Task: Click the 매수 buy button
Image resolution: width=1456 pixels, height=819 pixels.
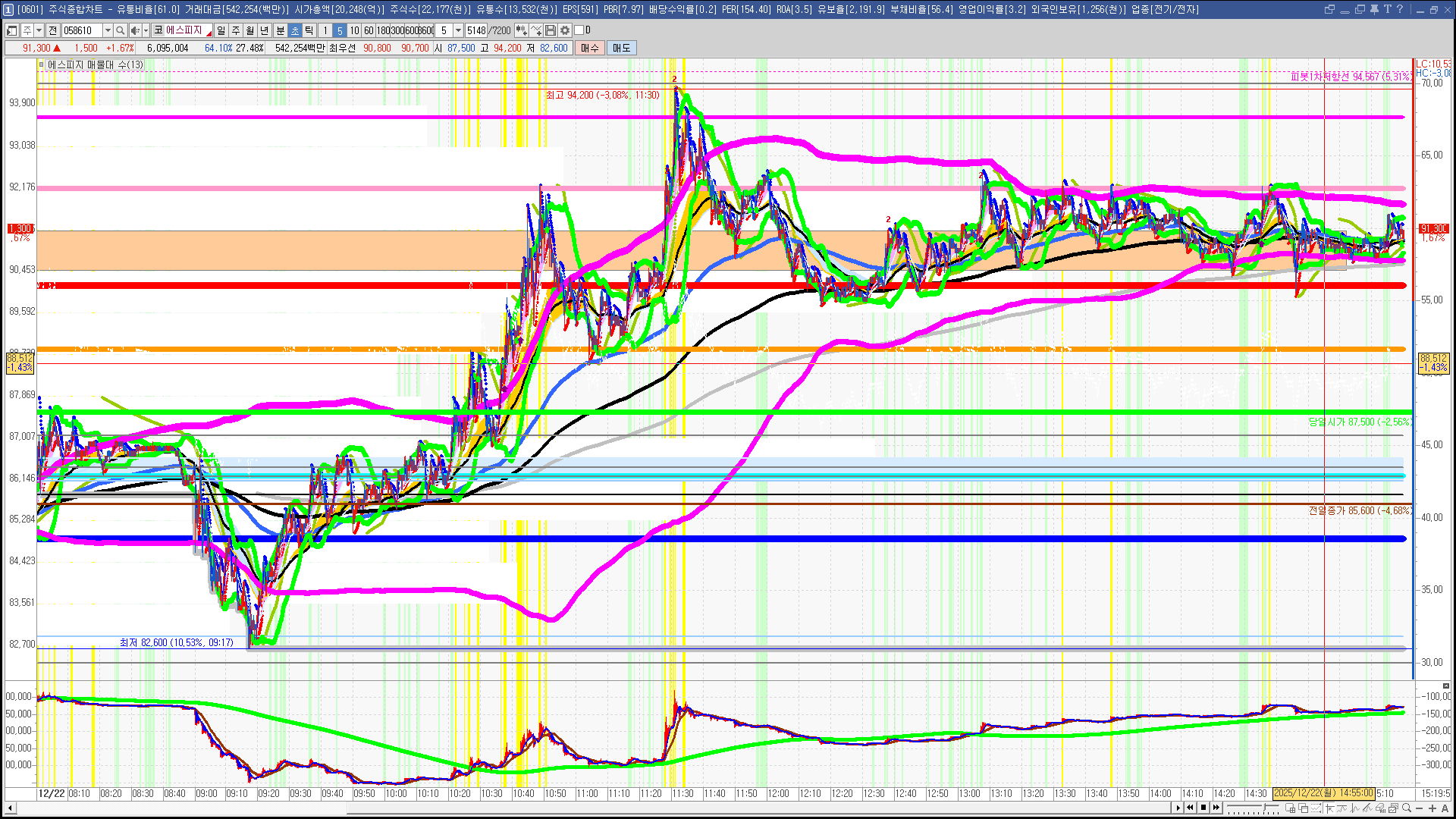Action: 590,48
